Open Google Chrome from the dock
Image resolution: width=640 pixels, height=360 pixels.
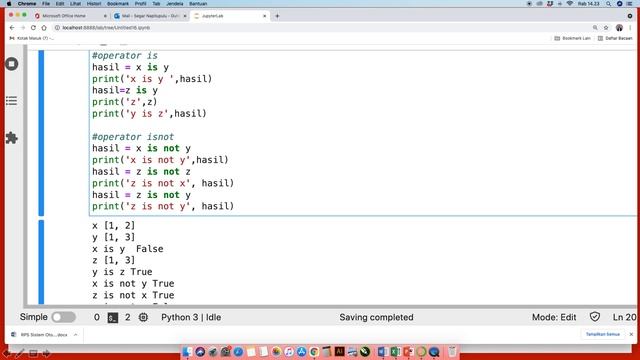[314, 351]
